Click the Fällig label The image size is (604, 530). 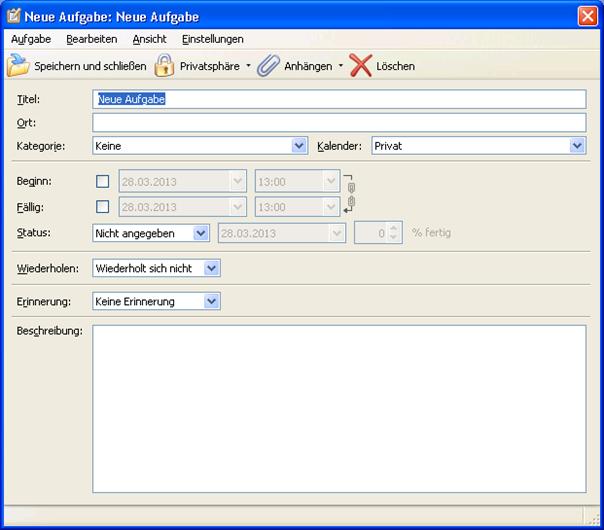coord(30,207)
